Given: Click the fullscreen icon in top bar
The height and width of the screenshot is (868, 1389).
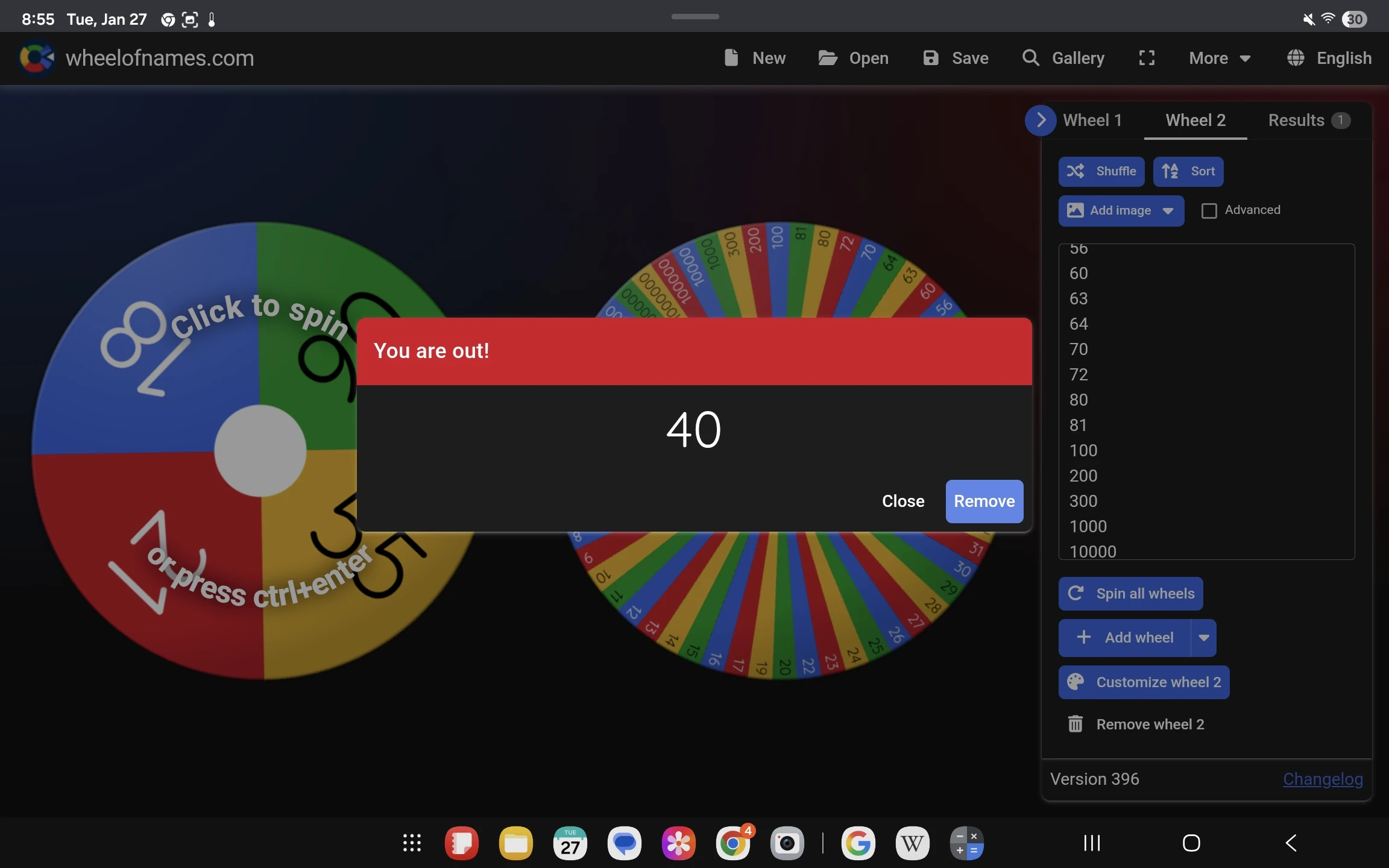Looking at the screenshot, I should point(1147,58).
